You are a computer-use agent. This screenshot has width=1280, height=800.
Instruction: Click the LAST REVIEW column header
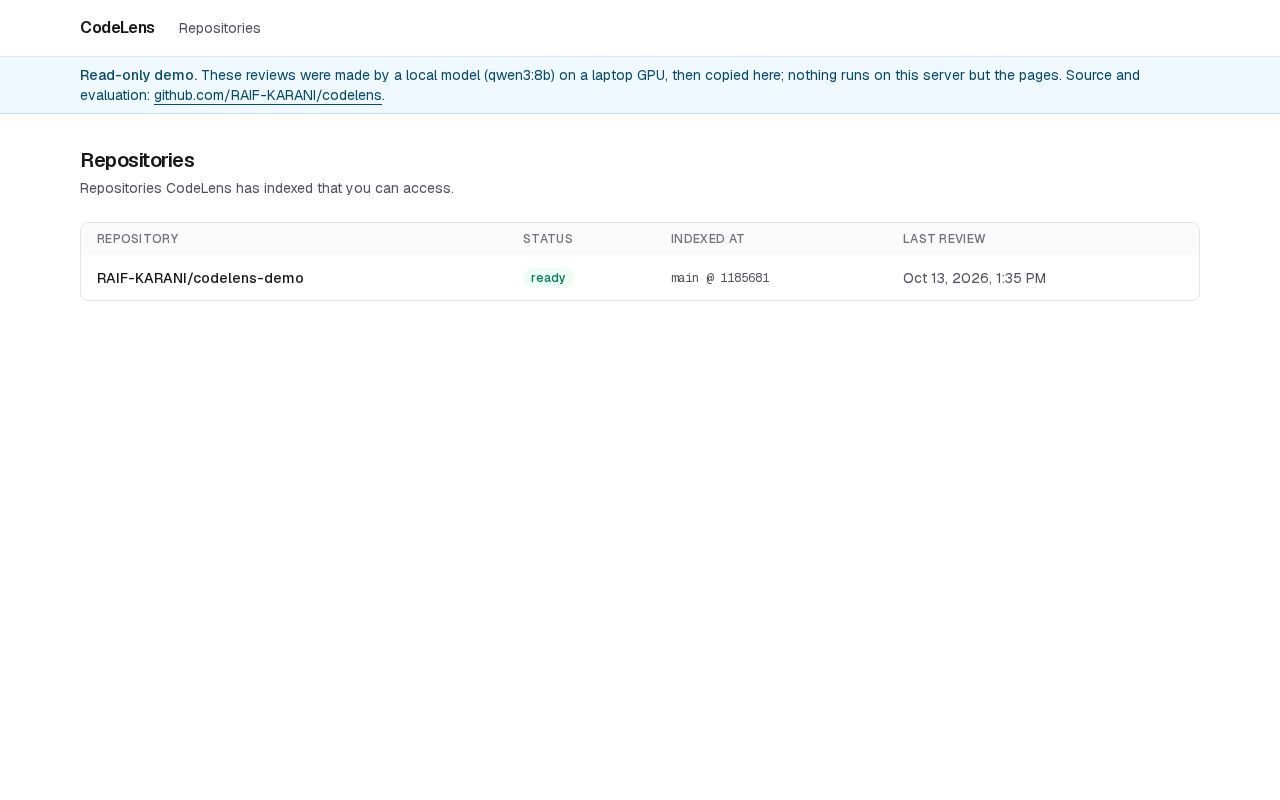[x=944, y=239]
